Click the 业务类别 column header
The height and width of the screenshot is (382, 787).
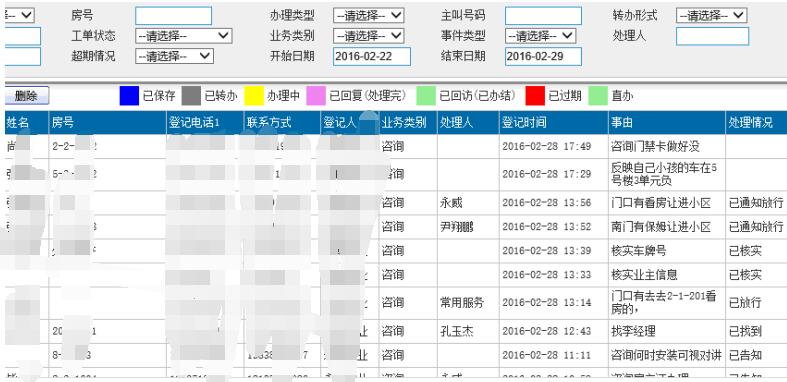[408, 122]
